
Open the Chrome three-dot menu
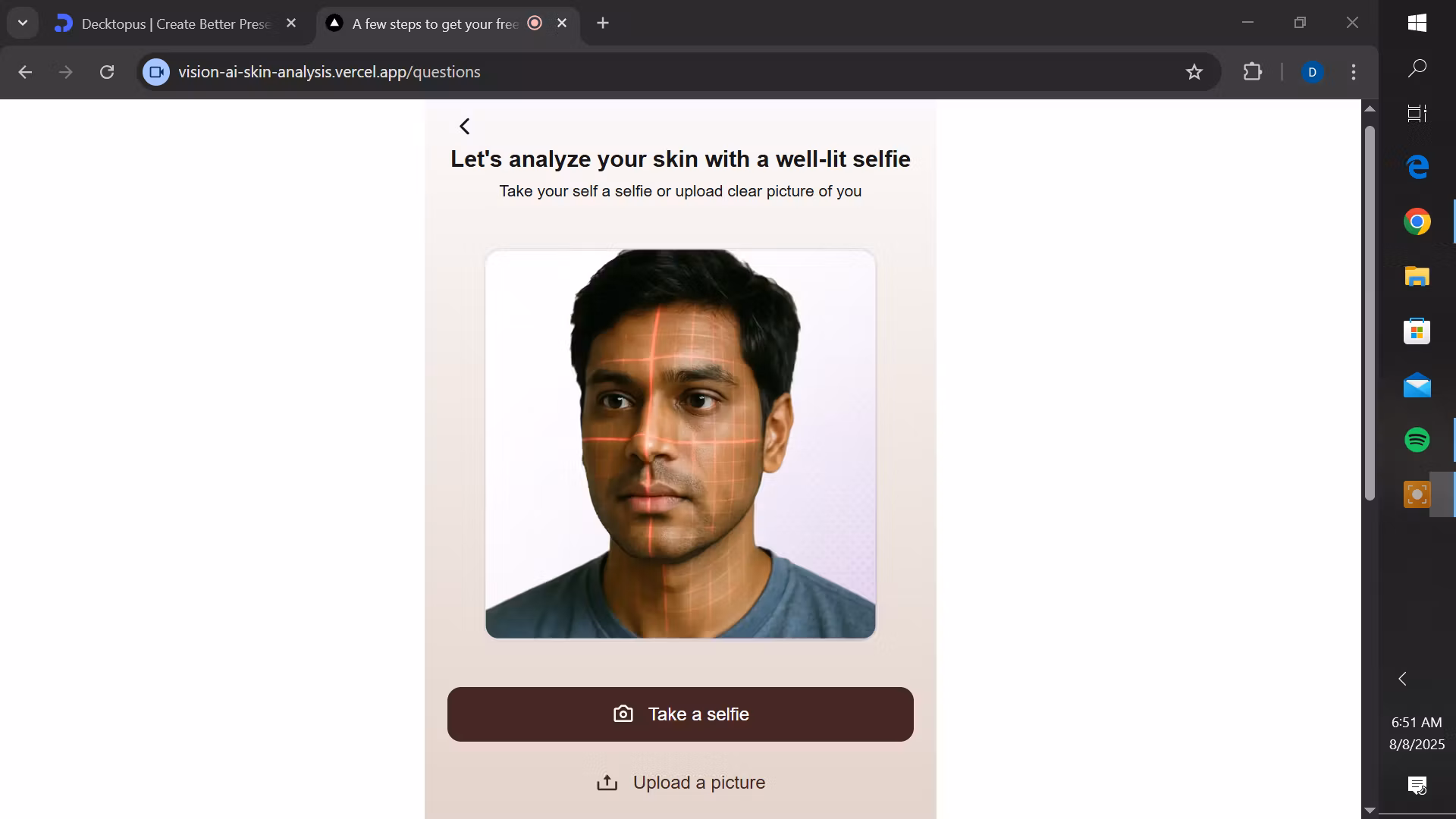click(1354, 72)
